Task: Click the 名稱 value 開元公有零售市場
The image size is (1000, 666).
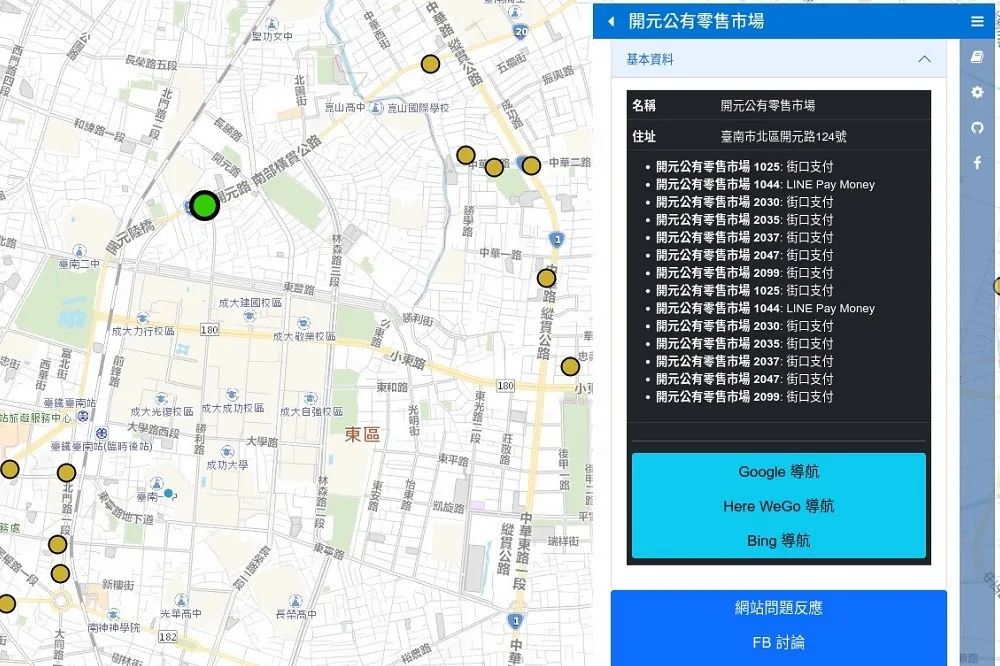Action: click(768, 106)
